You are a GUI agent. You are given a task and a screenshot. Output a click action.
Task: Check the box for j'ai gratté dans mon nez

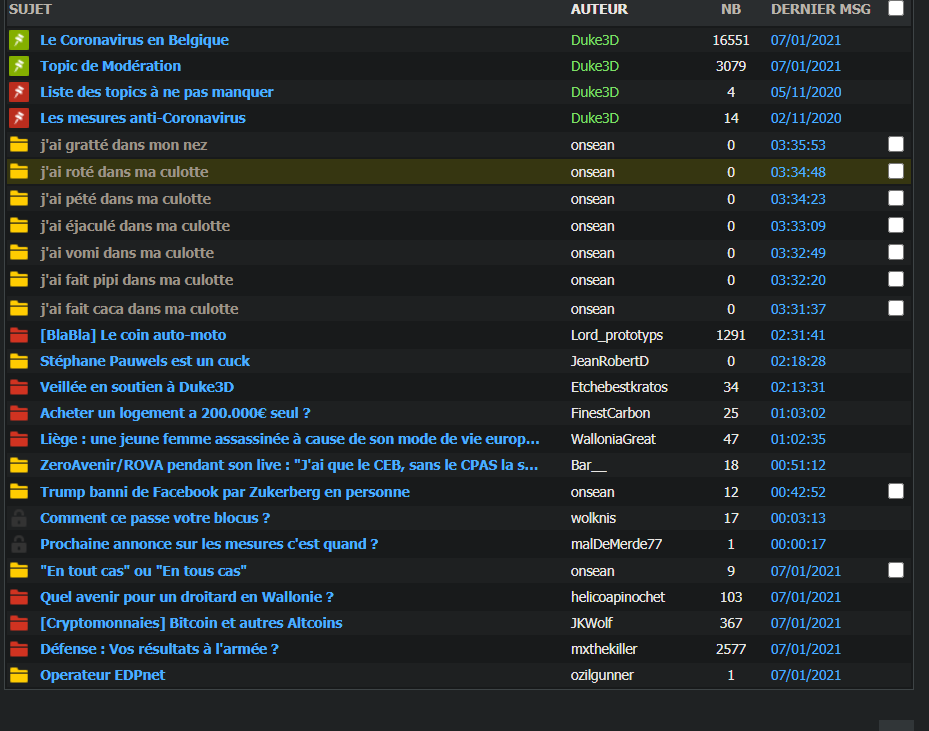pyautogui.click(x=896, y=145)
